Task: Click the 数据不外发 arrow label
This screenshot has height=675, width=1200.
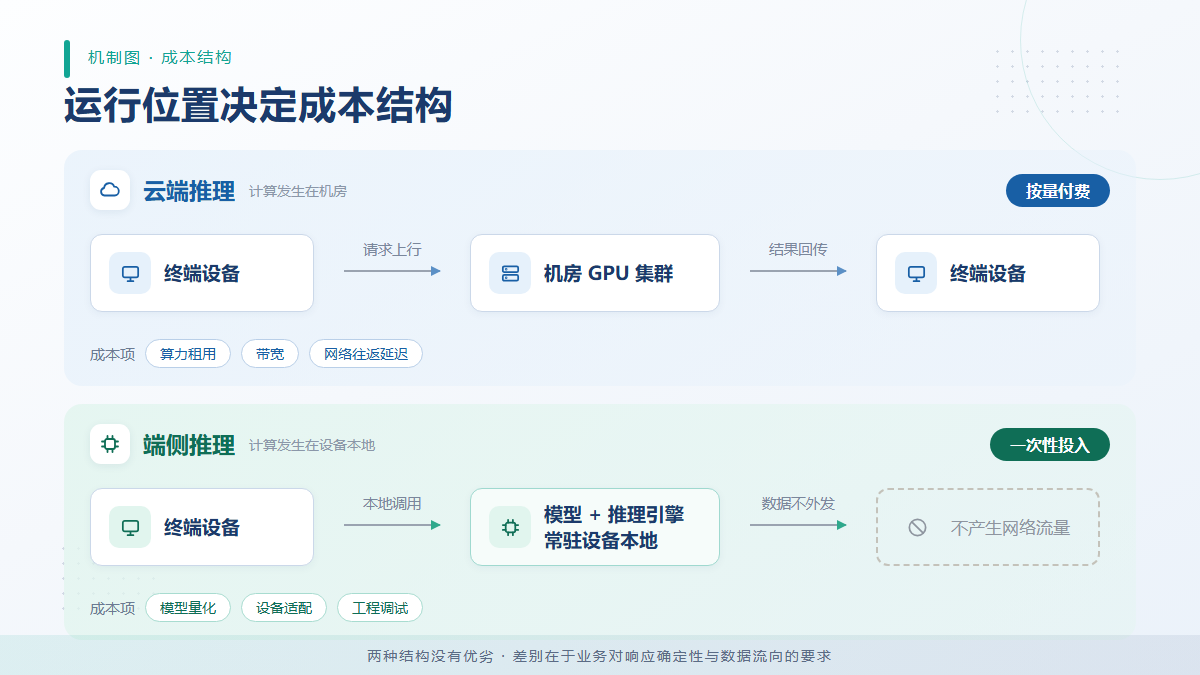Action: [x=798, y=504]
